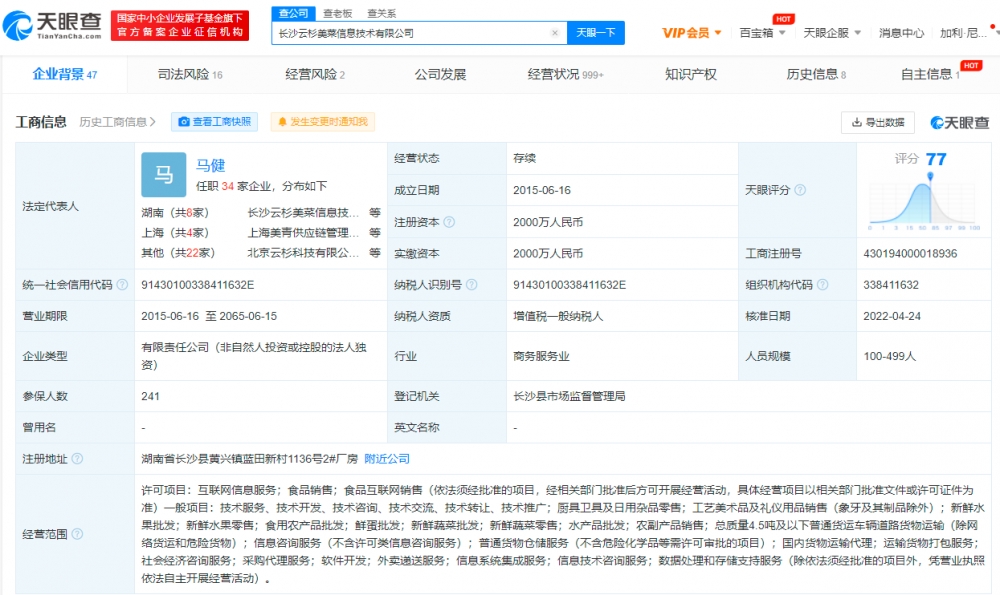Click the score value 77
1000x595 pixels.
936,159
